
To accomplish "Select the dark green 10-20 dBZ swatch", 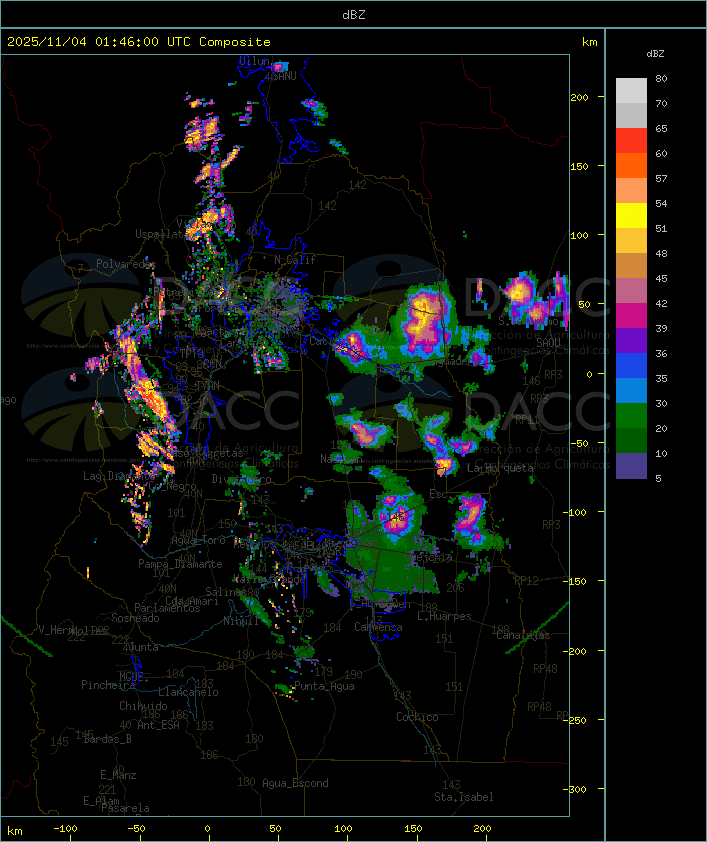I will point(631,440).
